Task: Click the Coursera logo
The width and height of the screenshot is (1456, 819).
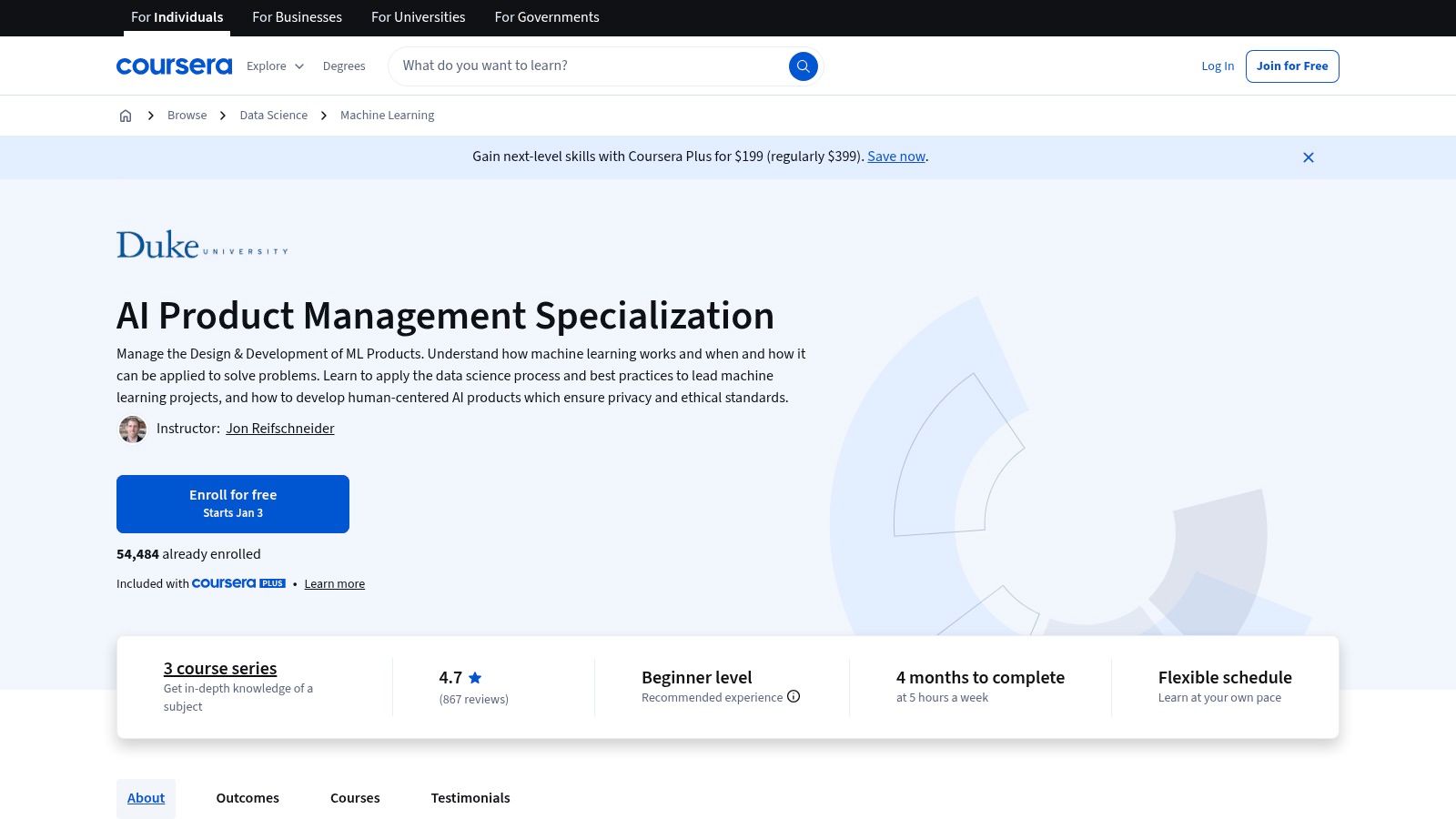Action: pos(174,66)
